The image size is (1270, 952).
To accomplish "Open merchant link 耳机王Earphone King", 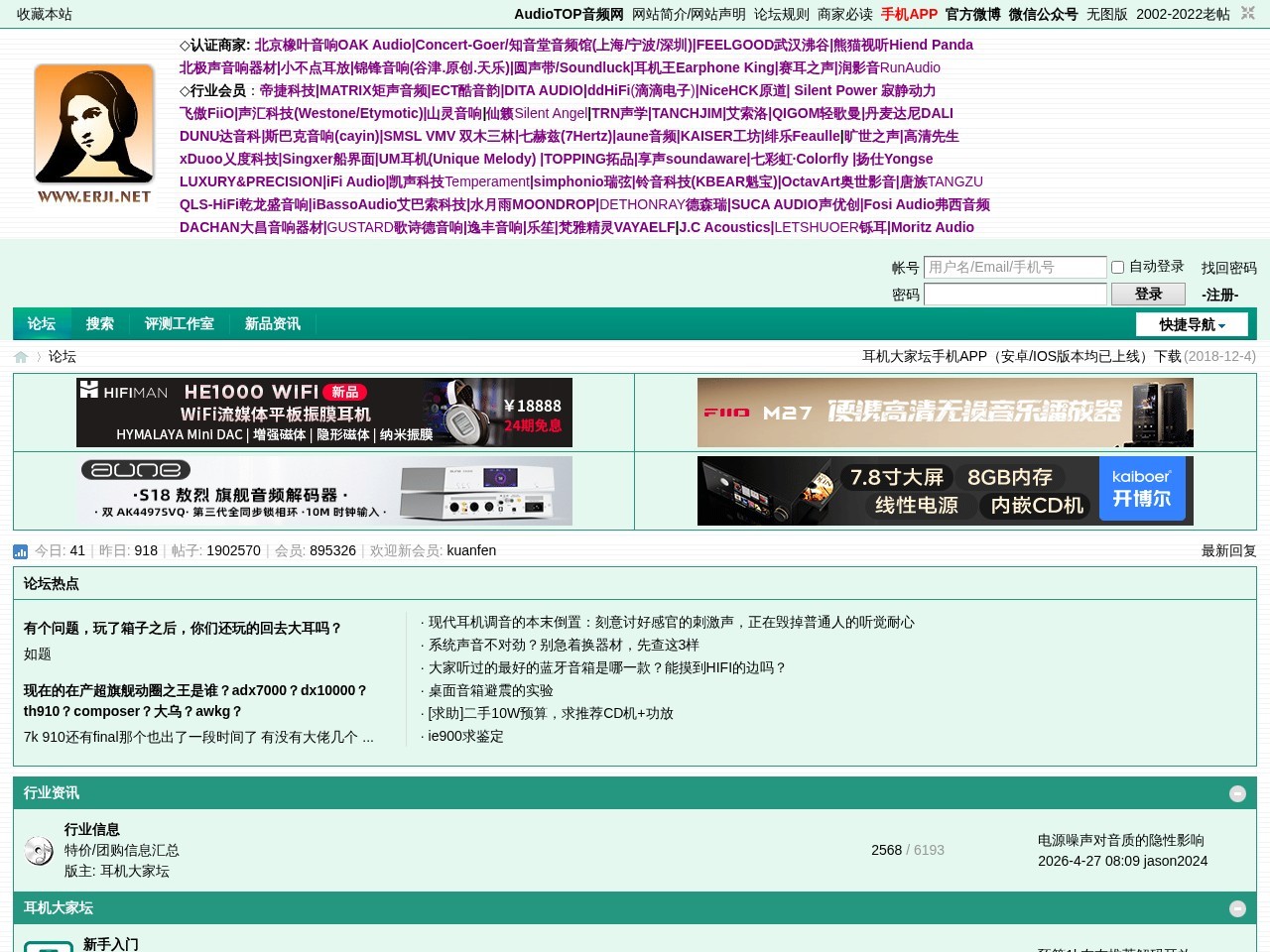I will [x=704, y=67].
